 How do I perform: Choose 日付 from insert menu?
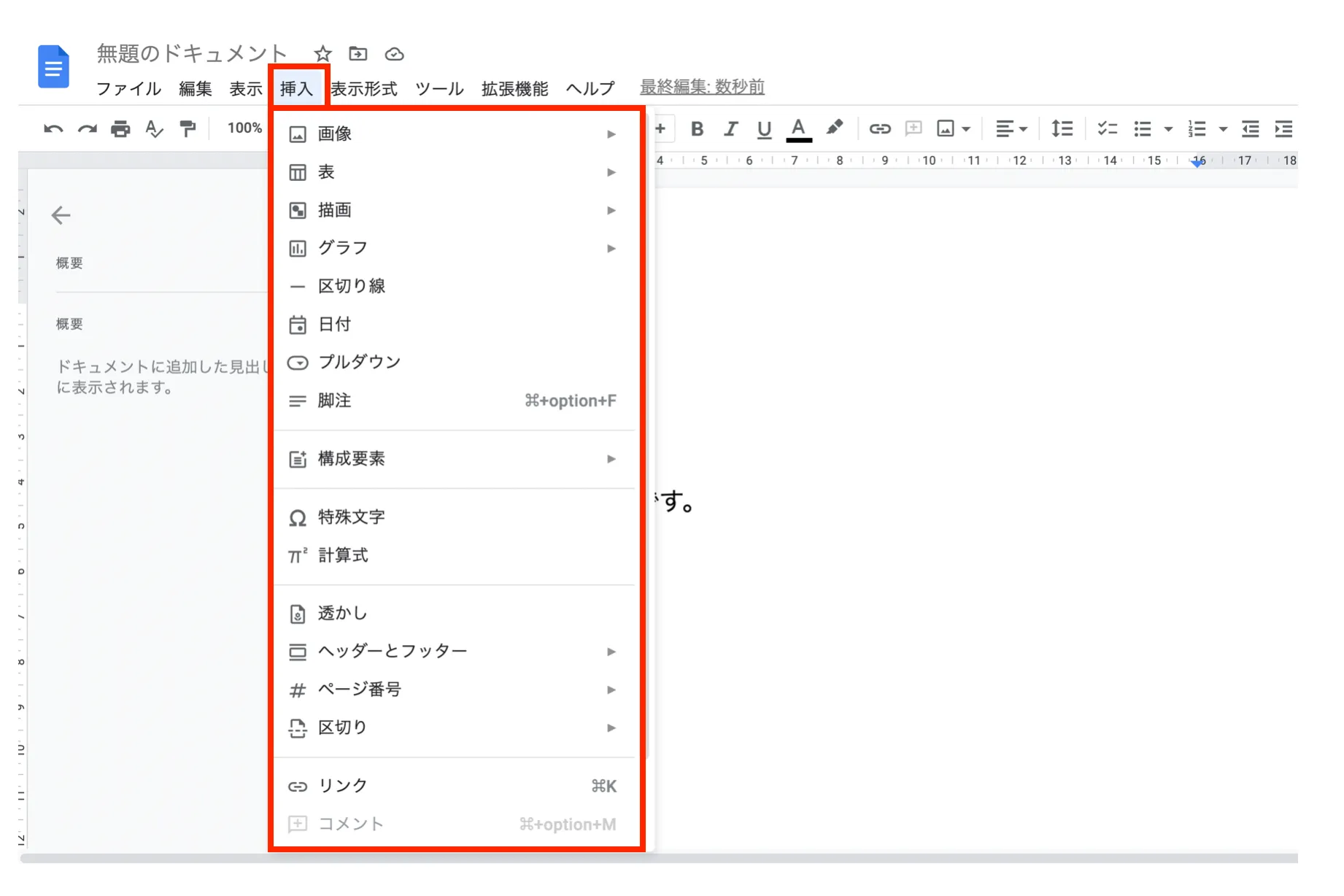454,324
